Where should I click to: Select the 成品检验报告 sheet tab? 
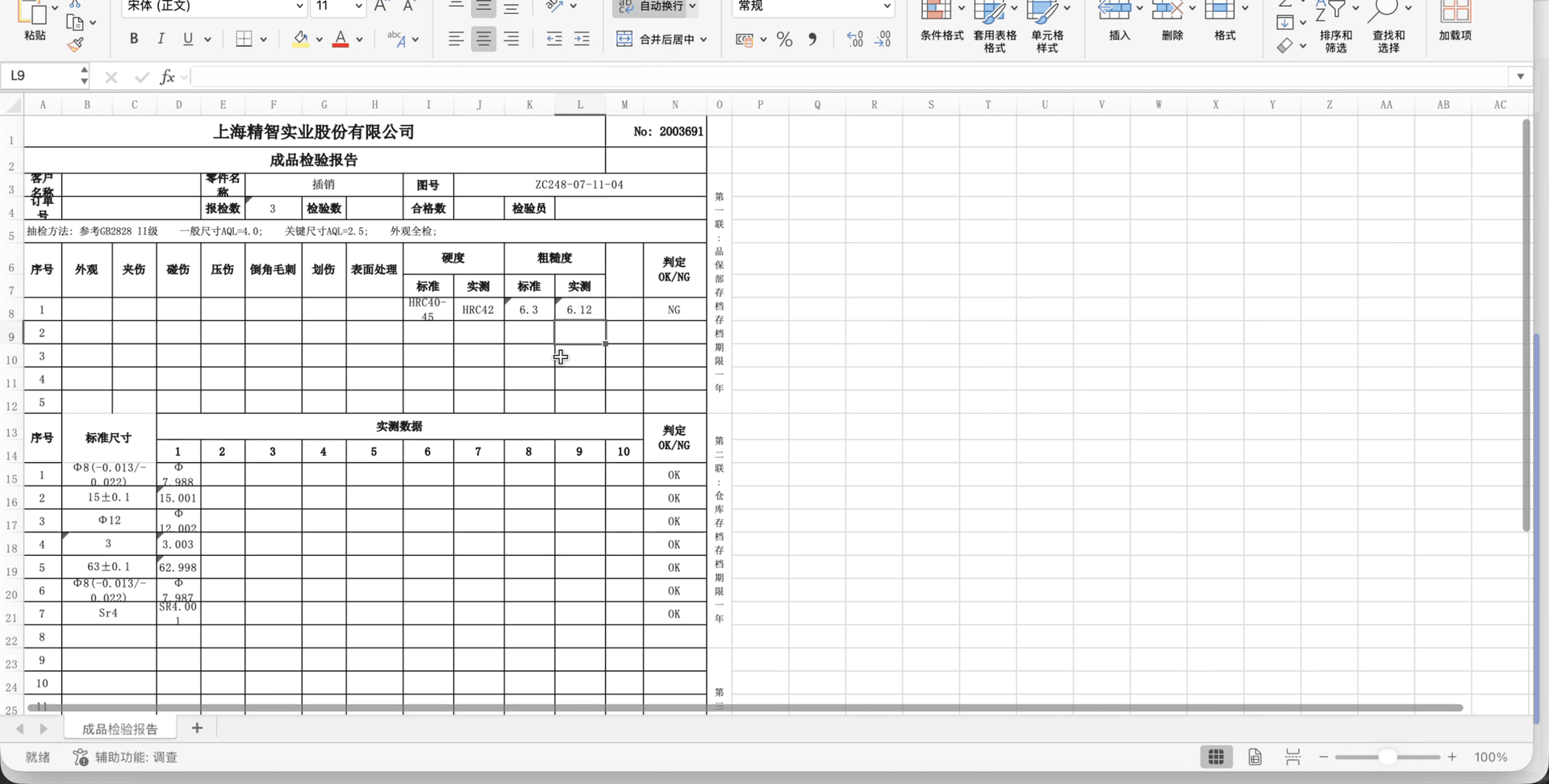pos(119,729)
